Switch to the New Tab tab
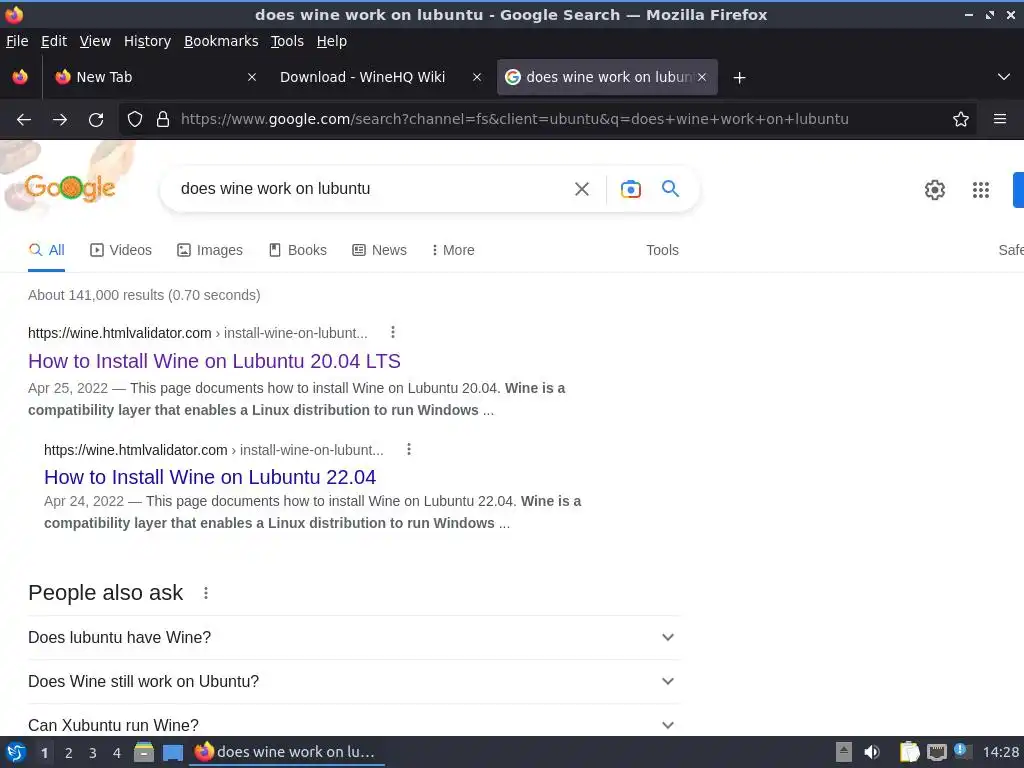The image size is (1024, 768). [146, 77]
